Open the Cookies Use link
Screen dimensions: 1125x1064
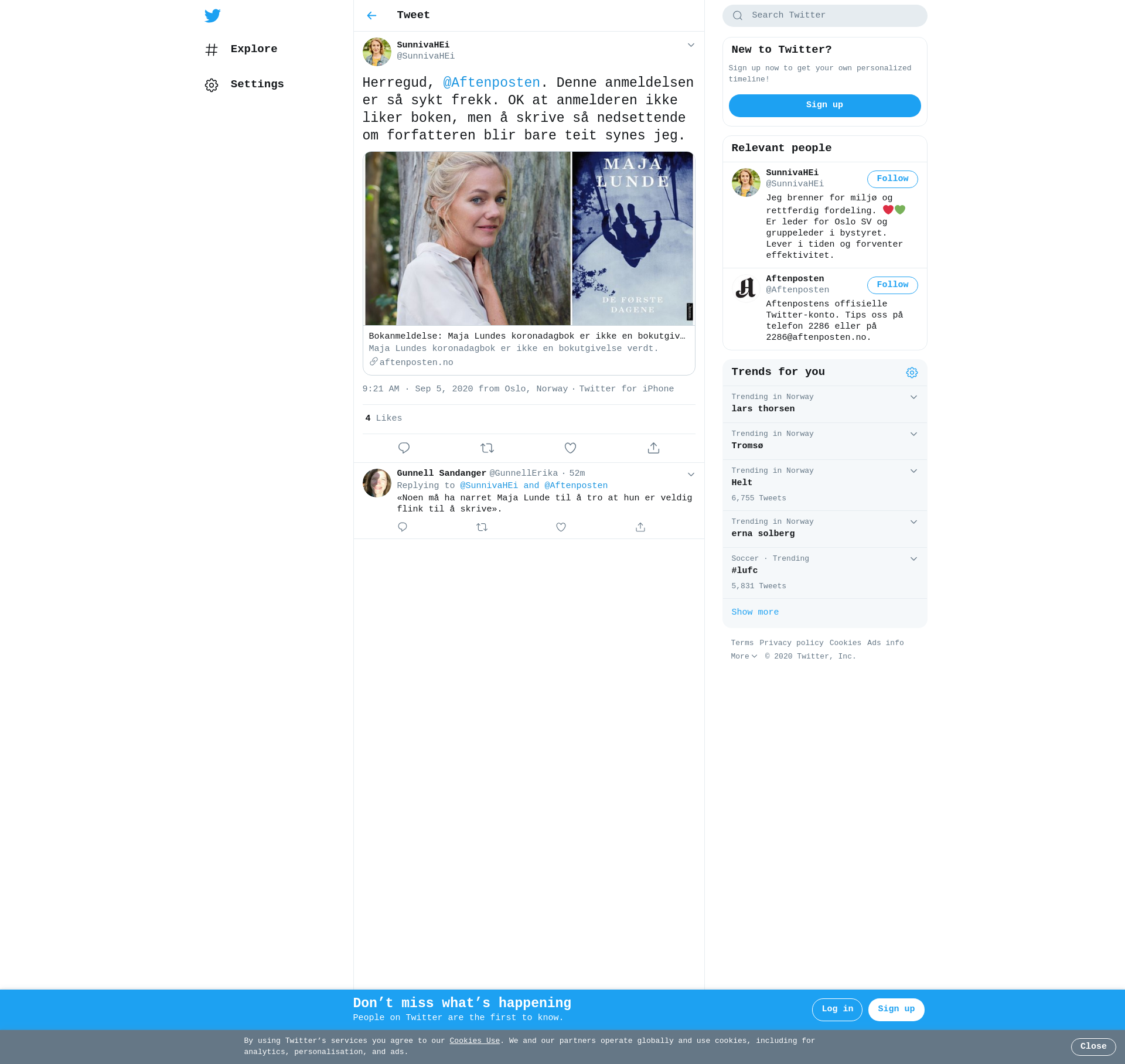click(475, 1041)
